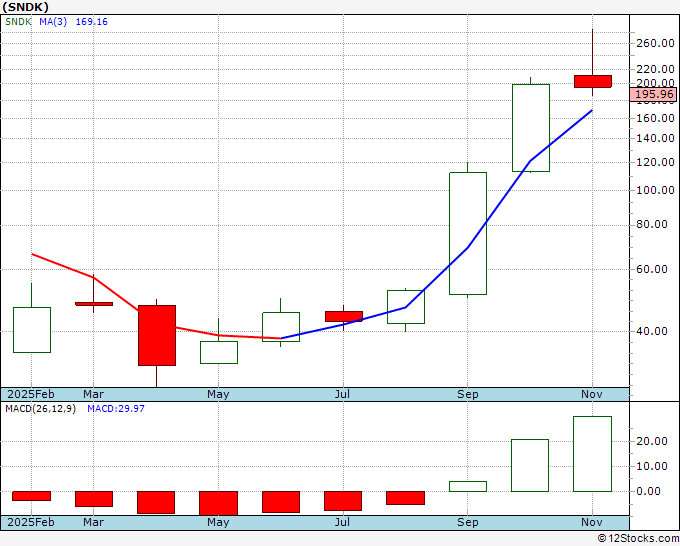The width and height of the screenshot is (680, 546).
Task: Click the May label on price chart axis
Action: 218,394
